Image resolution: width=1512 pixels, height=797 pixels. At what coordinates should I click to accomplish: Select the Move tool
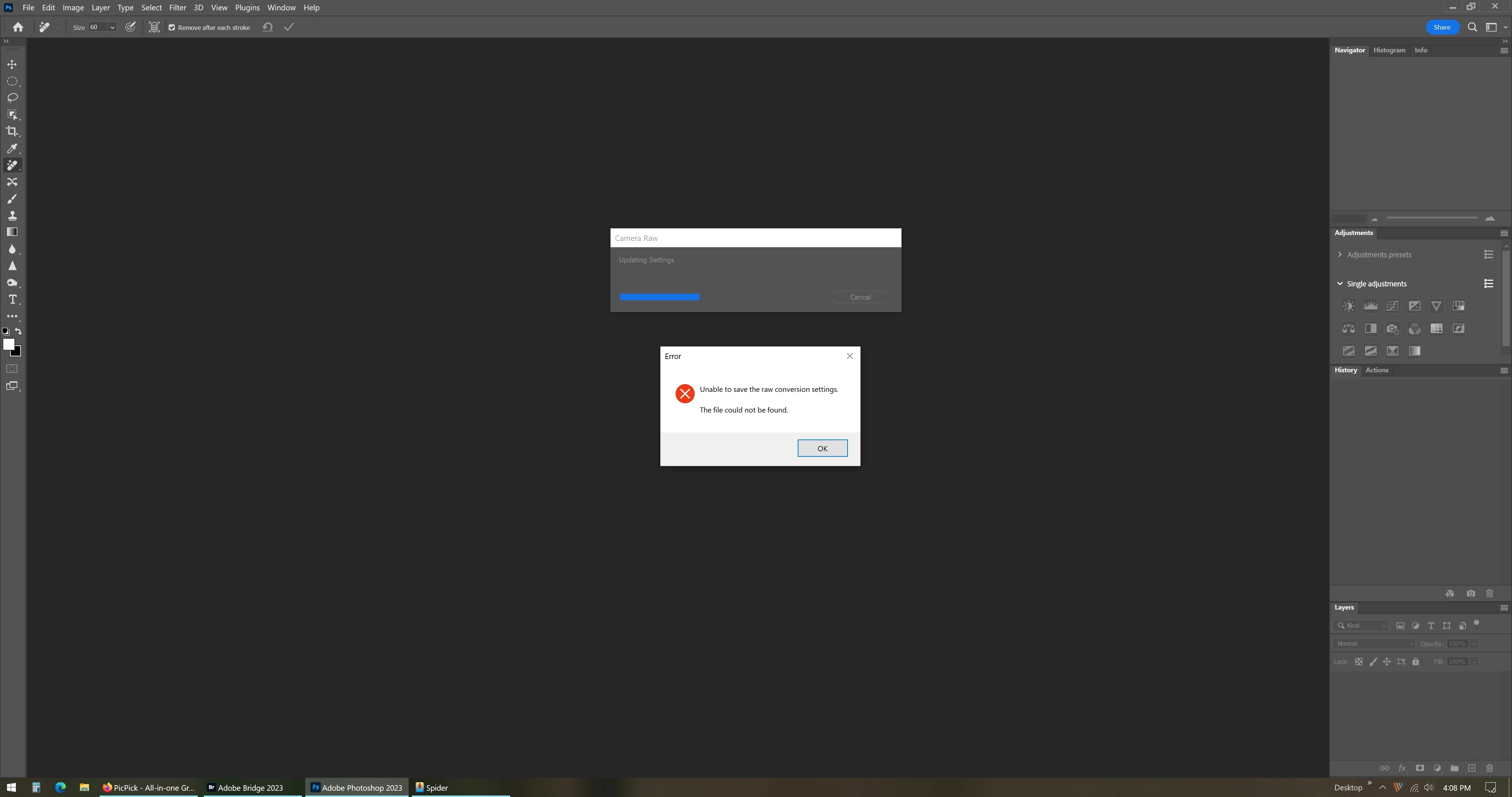[12, 65]
